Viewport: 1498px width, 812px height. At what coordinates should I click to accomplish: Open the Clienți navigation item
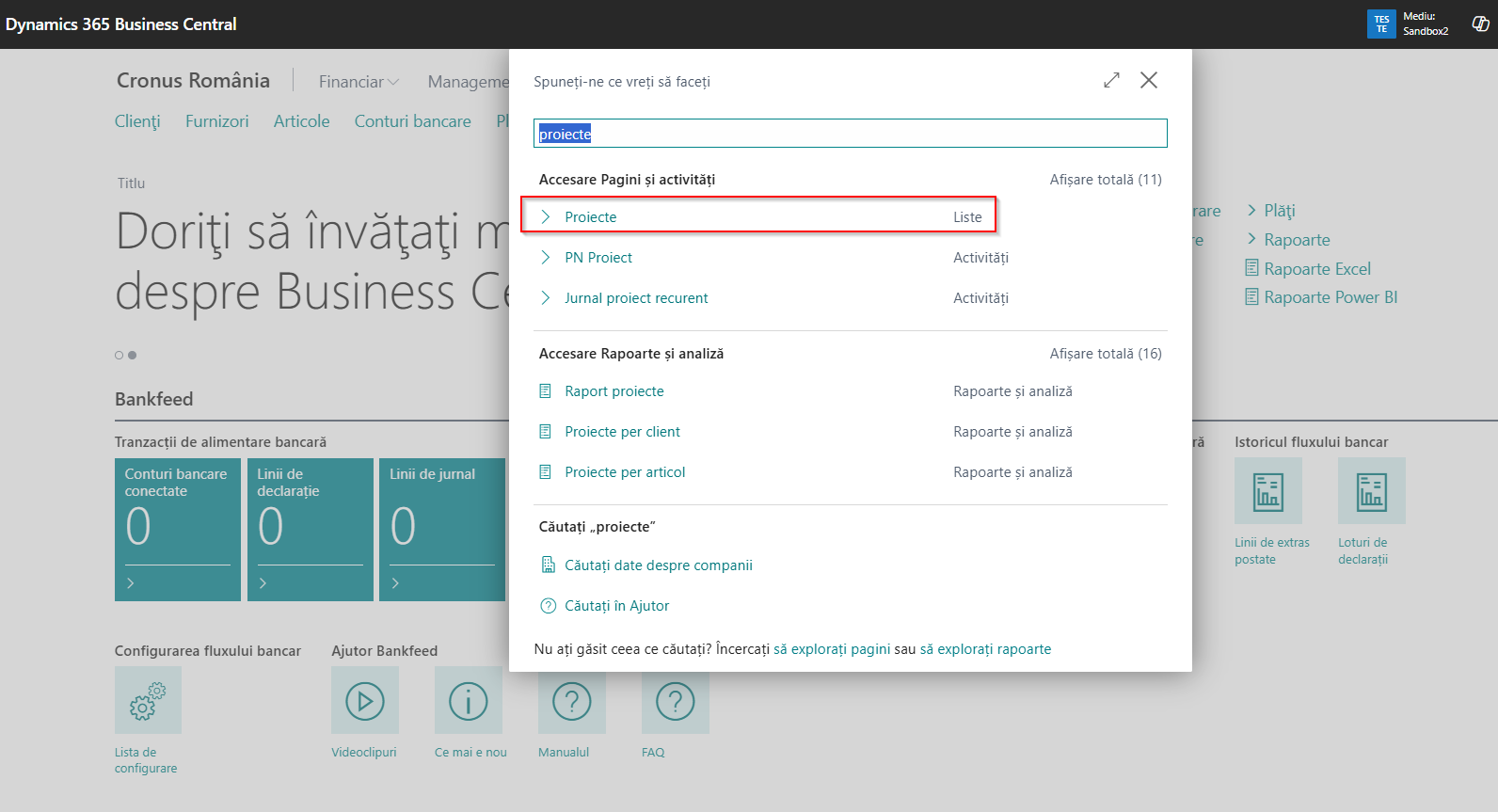pyautogui.click(x=137, y=121)
